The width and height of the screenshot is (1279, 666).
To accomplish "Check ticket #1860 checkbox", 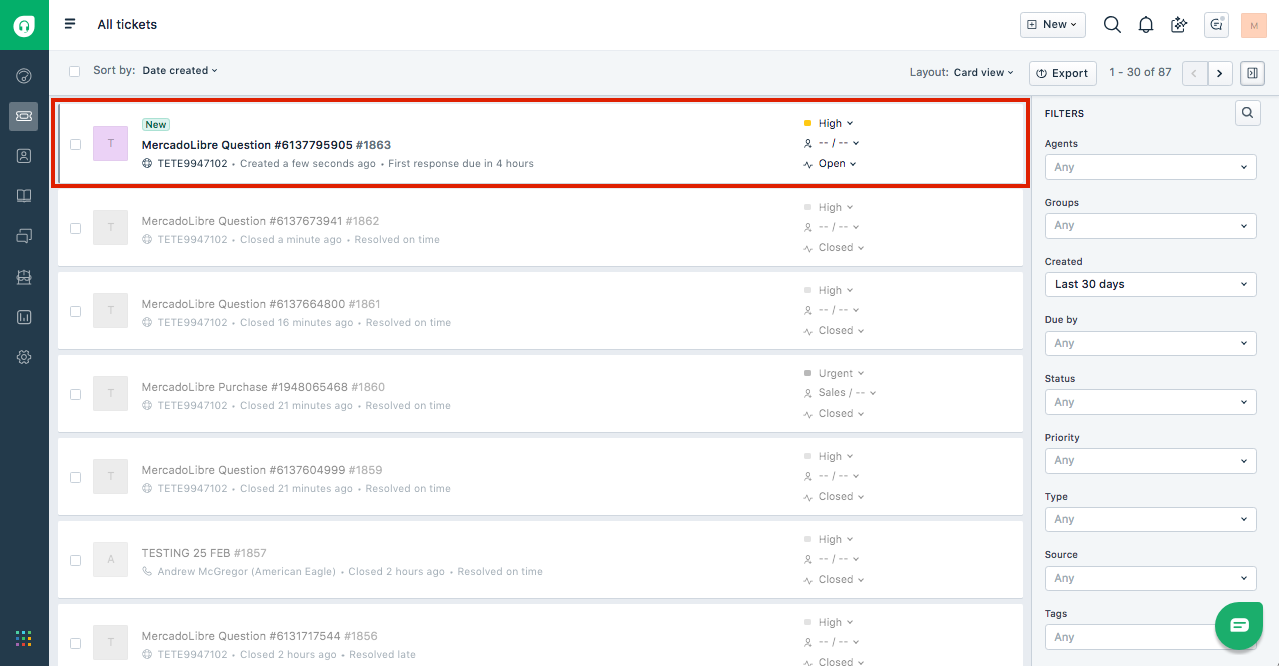I will 75,394.
